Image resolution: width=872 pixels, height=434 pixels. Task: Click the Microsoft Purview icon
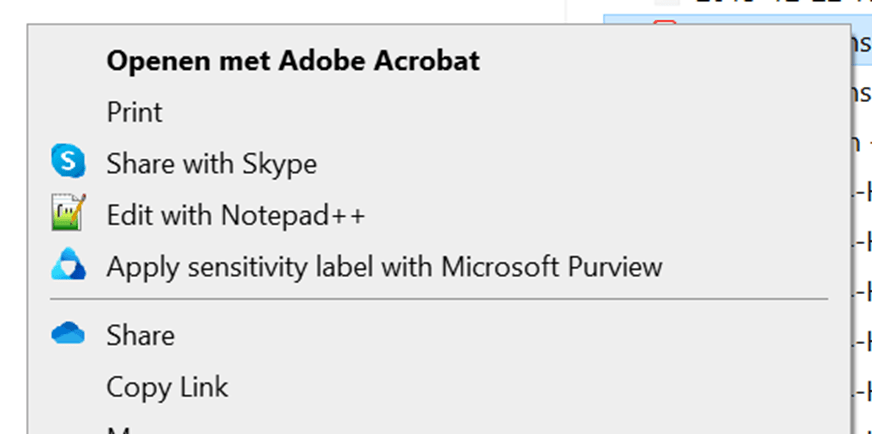pyautogui.click(x=69, y=267)
